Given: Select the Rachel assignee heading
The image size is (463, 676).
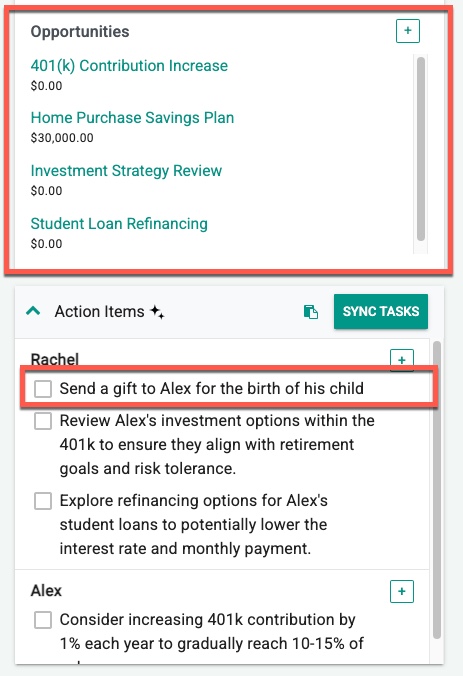Looking at the screenshot, I should point(55,359).
